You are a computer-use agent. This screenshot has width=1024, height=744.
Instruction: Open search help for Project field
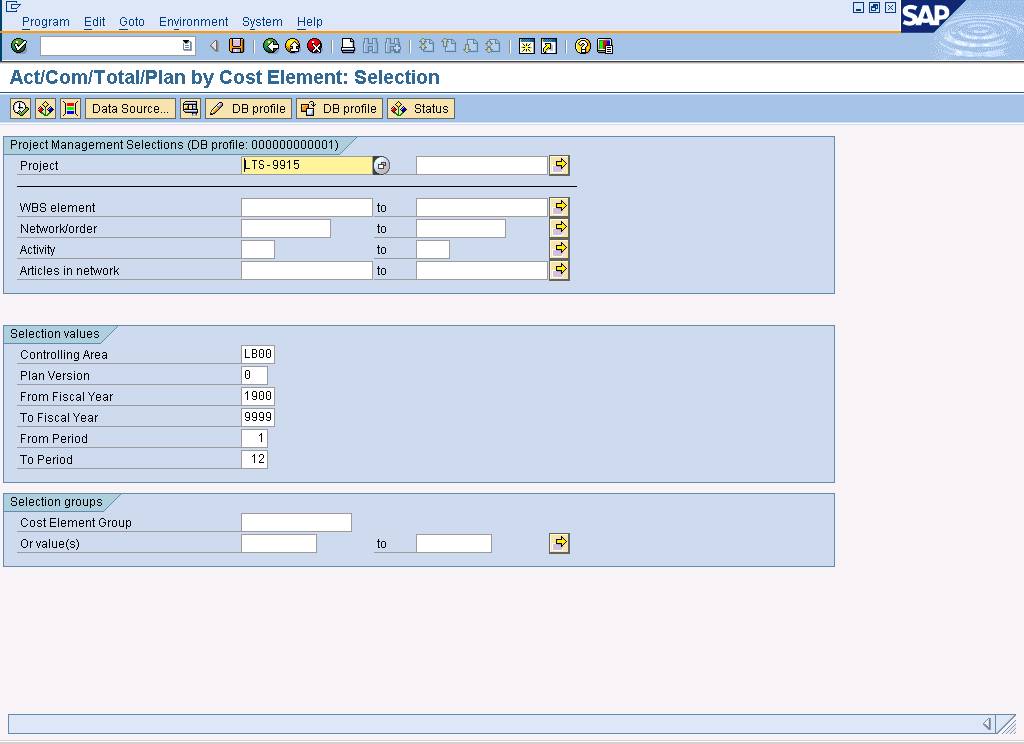click(x=381, y=166)
